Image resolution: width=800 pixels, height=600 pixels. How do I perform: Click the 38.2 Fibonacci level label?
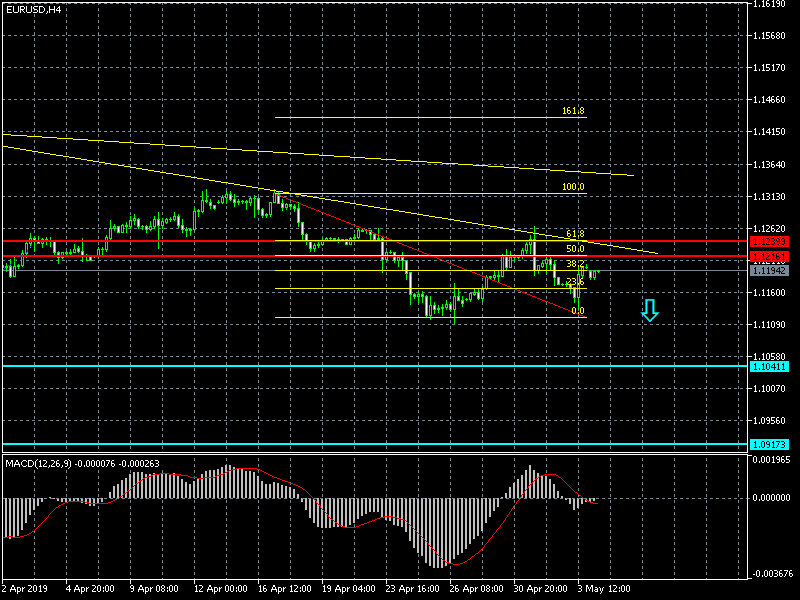(575, 264)
